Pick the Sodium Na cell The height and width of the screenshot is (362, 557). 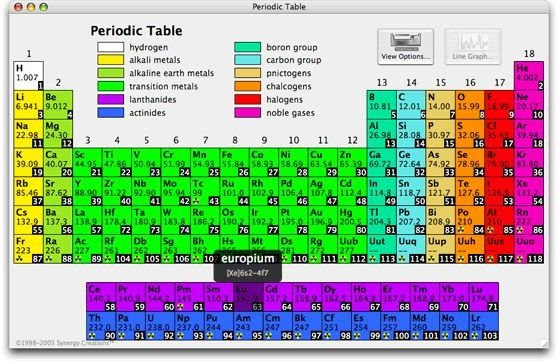click(29, 134)
